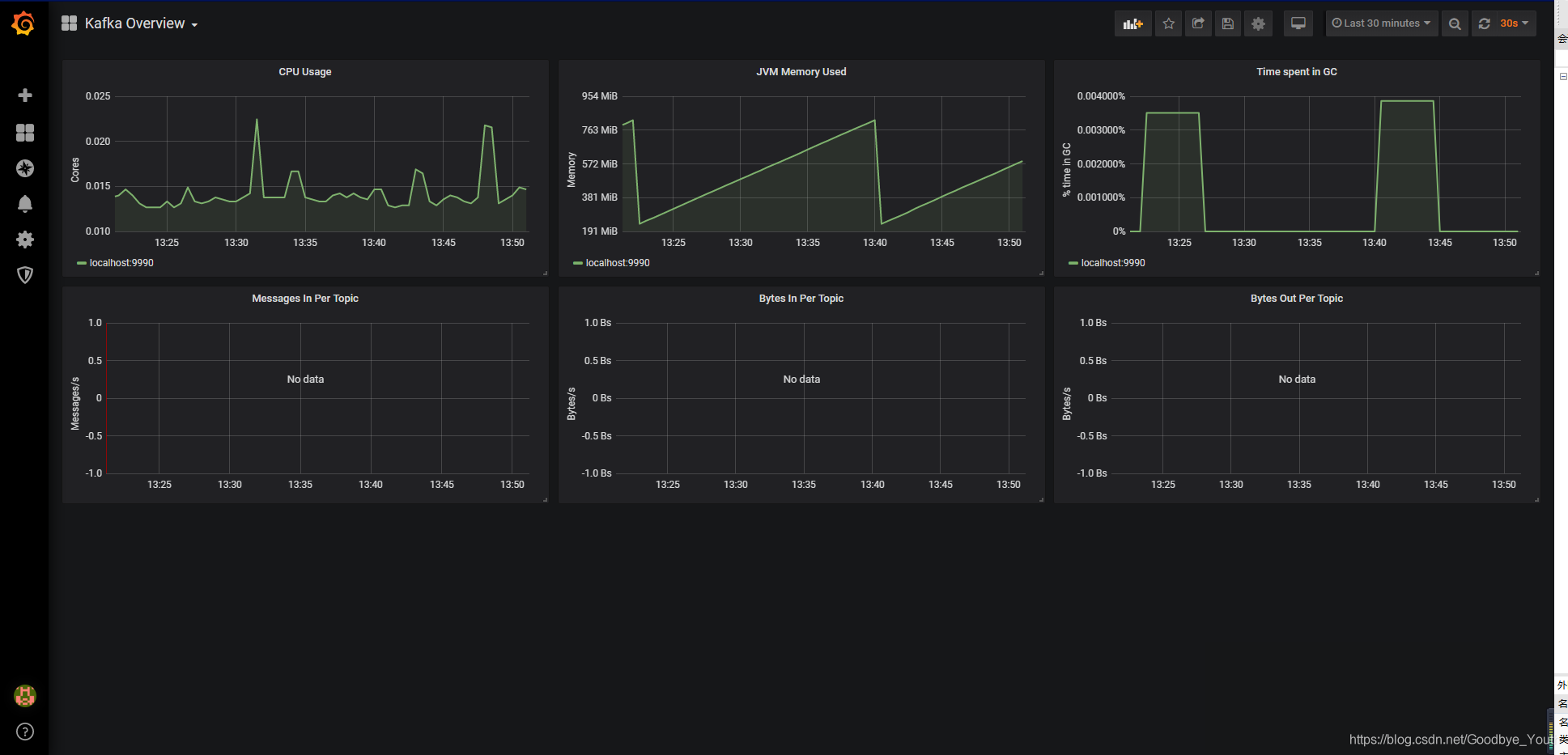Click the Bytes Out Per Topic resize handle

[1536, 499]
